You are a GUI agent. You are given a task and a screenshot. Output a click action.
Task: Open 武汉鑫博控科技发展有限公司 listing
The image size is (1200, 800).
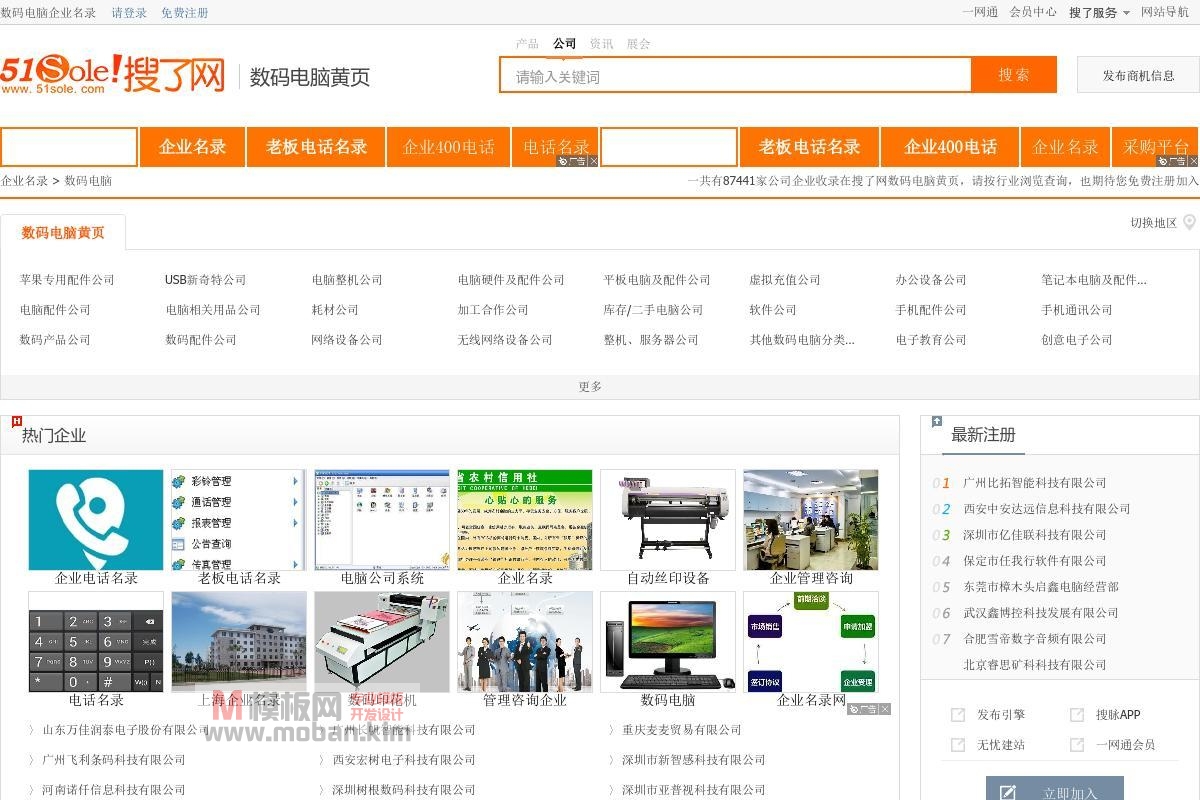coord(1041,613)
